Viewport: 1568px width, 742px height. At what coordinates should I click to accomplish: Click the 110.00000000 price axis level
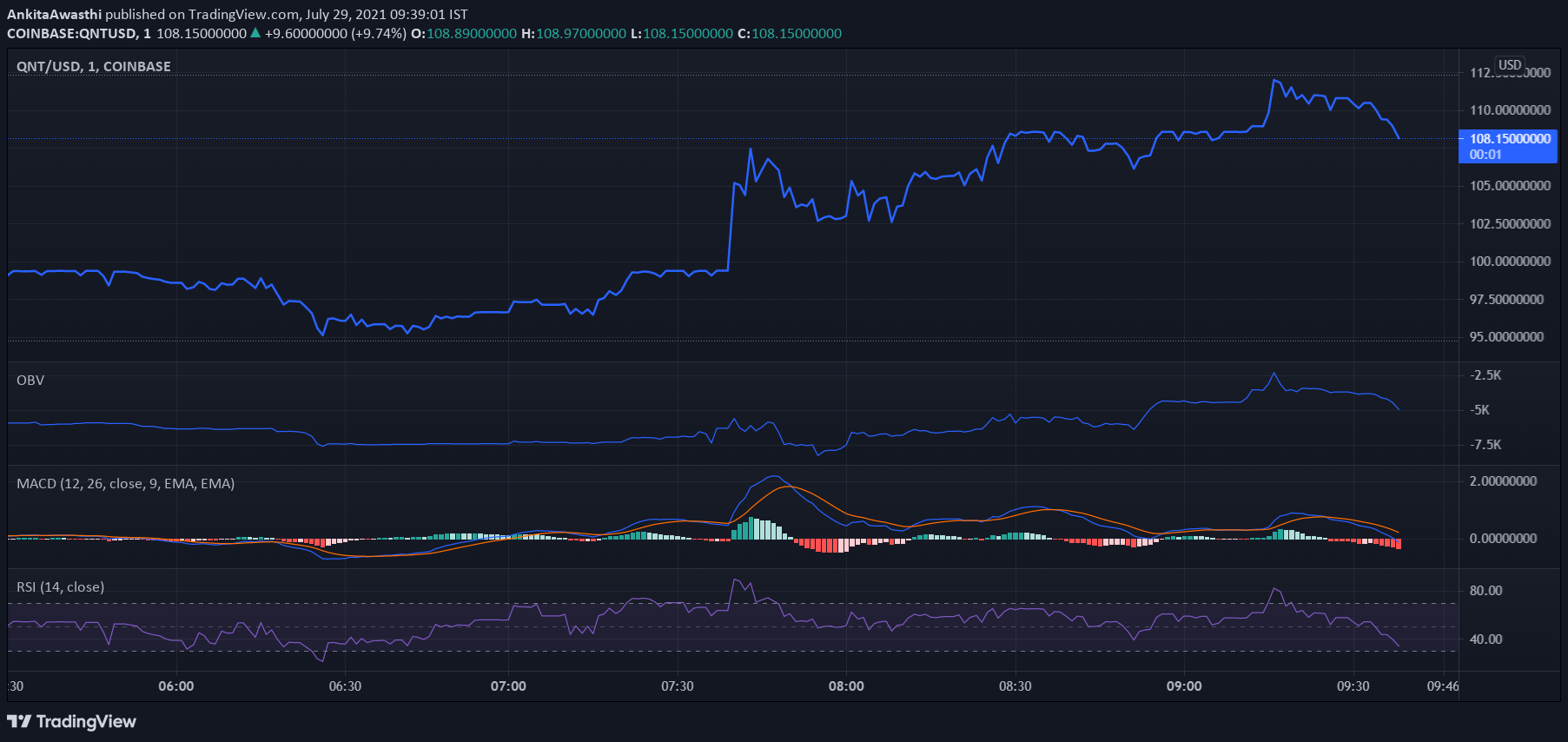(x=1510, y=109)
